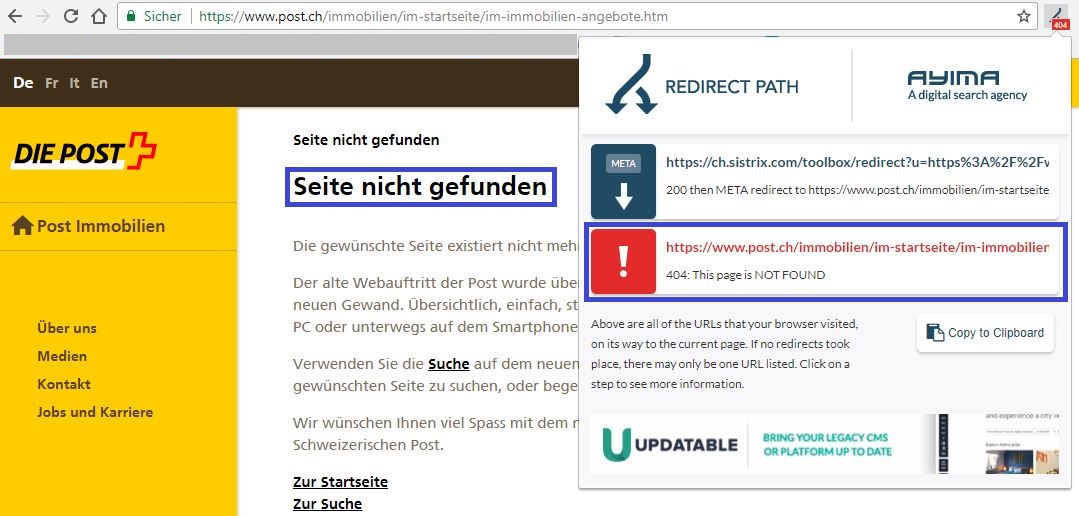Click the house icon beside Post Immobilien
The height and width of the screenshot is (516, 1079).
(x=22, y=226)
